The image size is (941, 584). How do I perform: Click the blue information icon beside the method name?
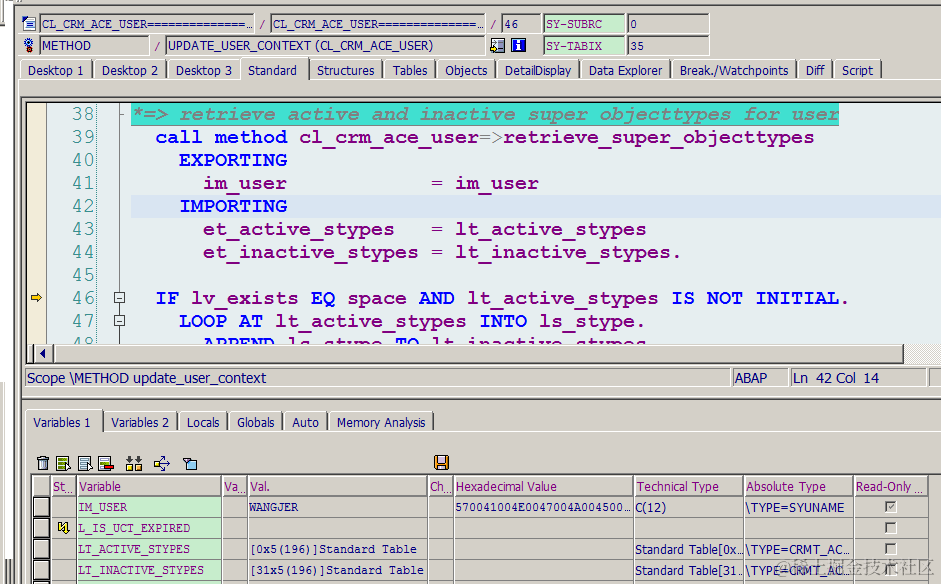pos(518,45)
